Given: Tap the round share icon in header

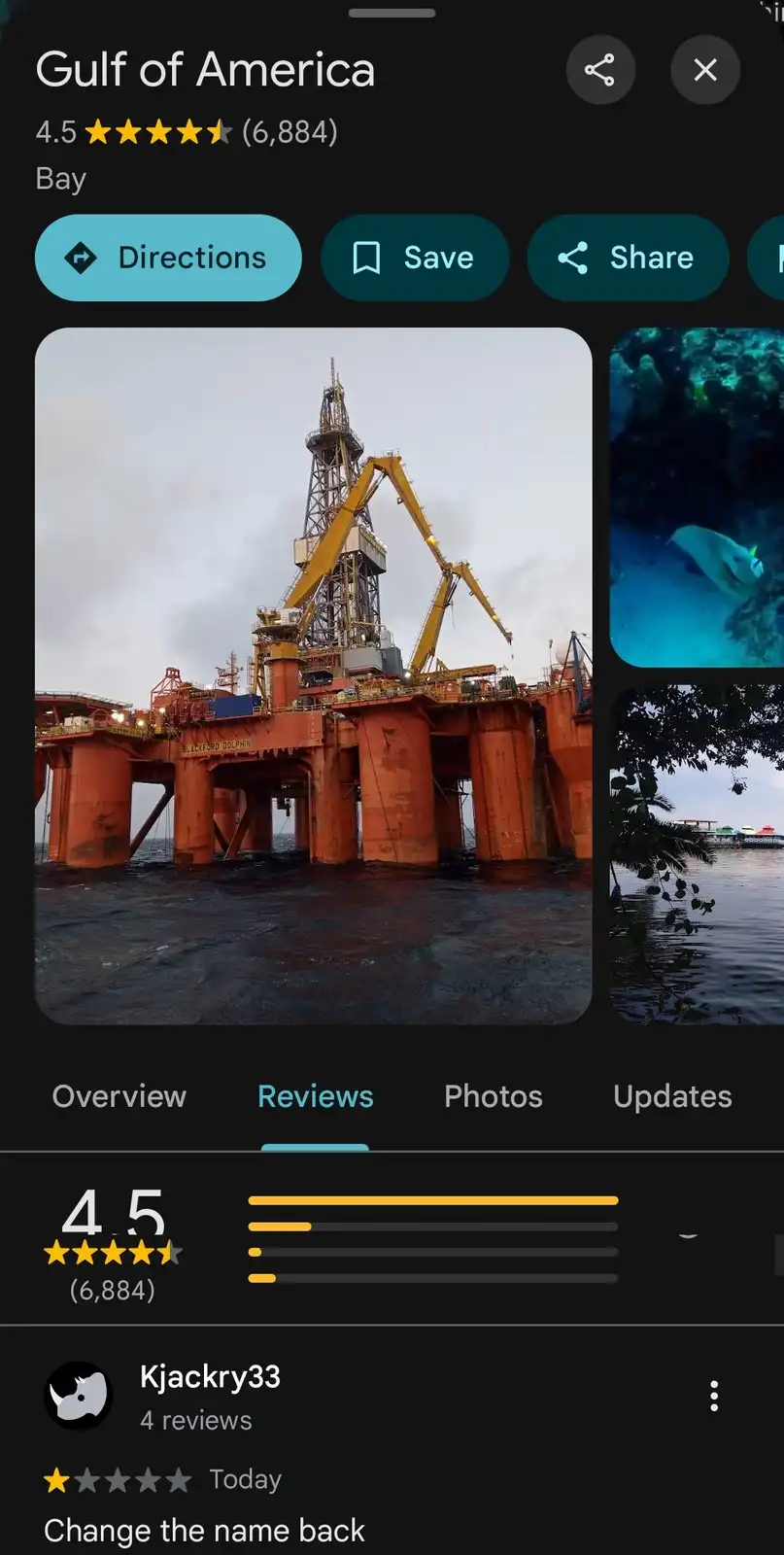Looking at the screenshot, I should (600, 70).
